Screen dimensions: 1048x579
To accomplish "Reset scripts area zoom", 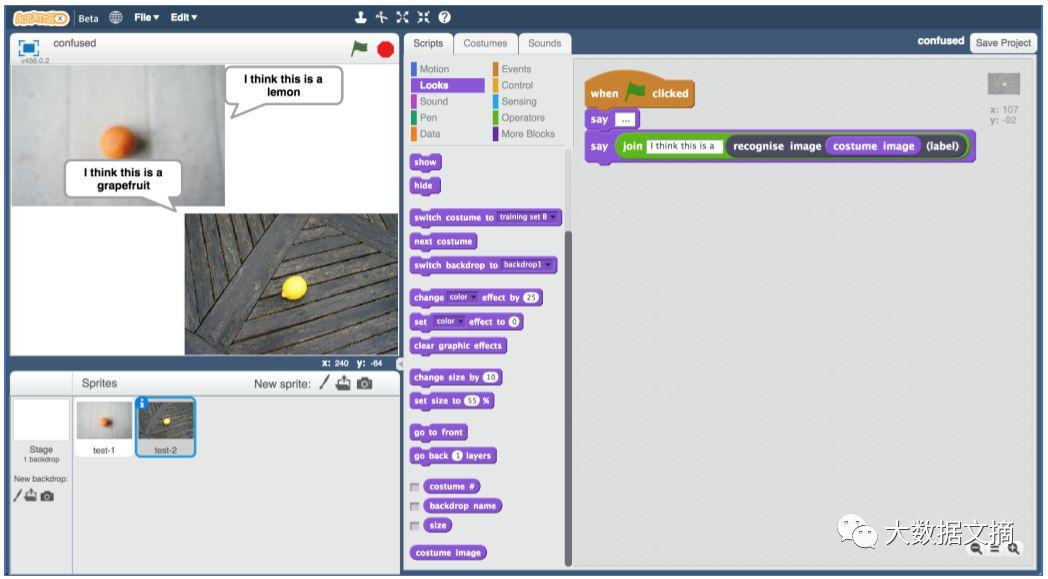I will [995, 549].
